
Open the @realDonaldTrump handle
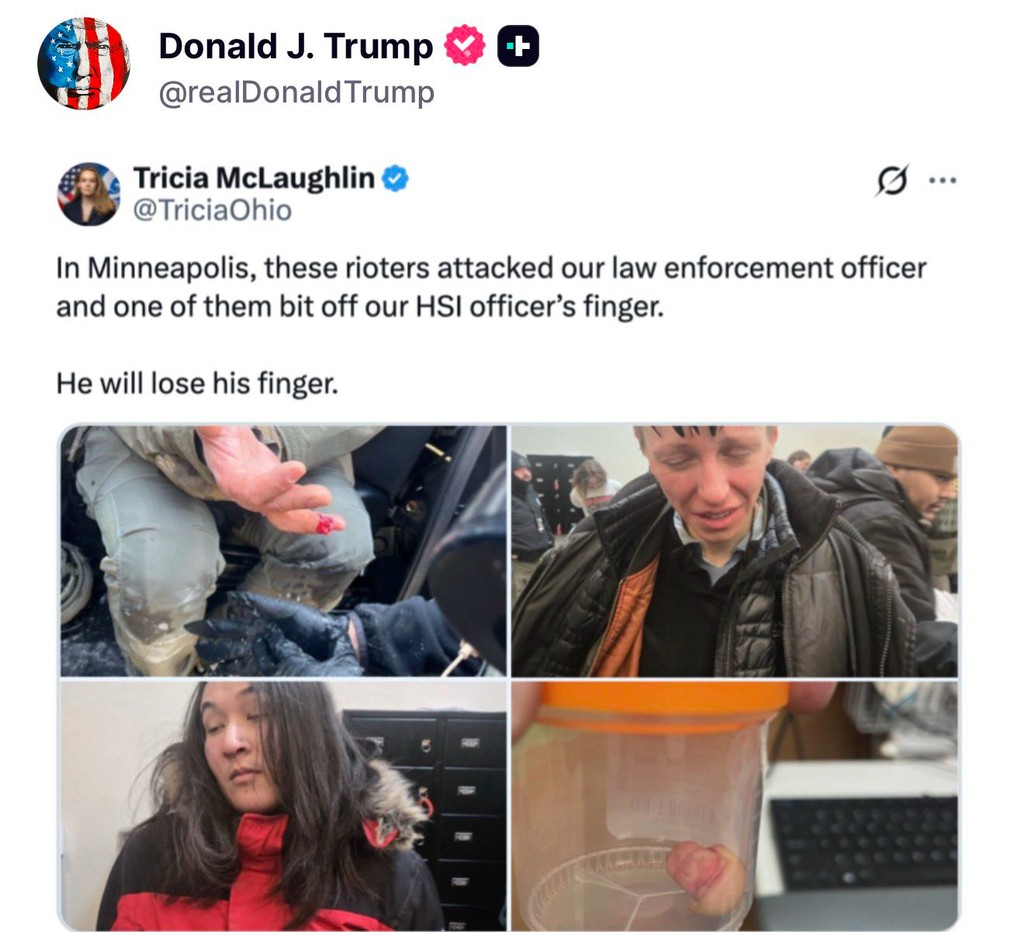click(296, 92)
